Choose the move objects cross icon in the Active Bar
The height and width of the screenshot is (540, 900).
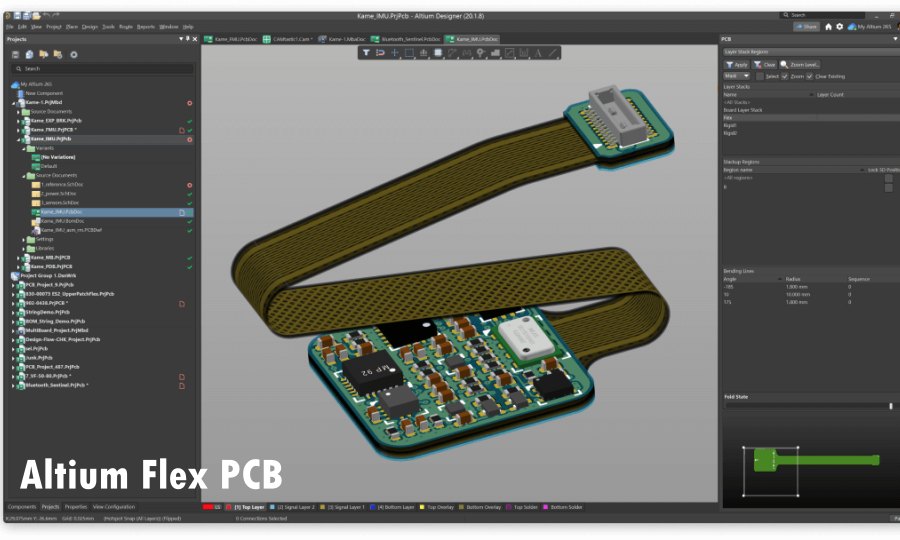395,53
